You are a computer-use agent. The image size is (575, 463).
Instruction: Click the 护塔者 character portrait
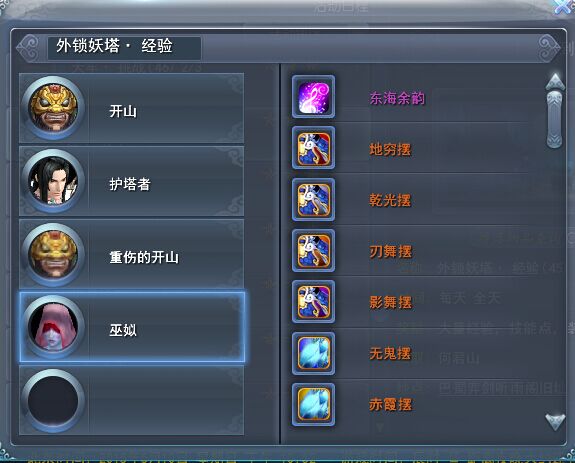point(53,181)
